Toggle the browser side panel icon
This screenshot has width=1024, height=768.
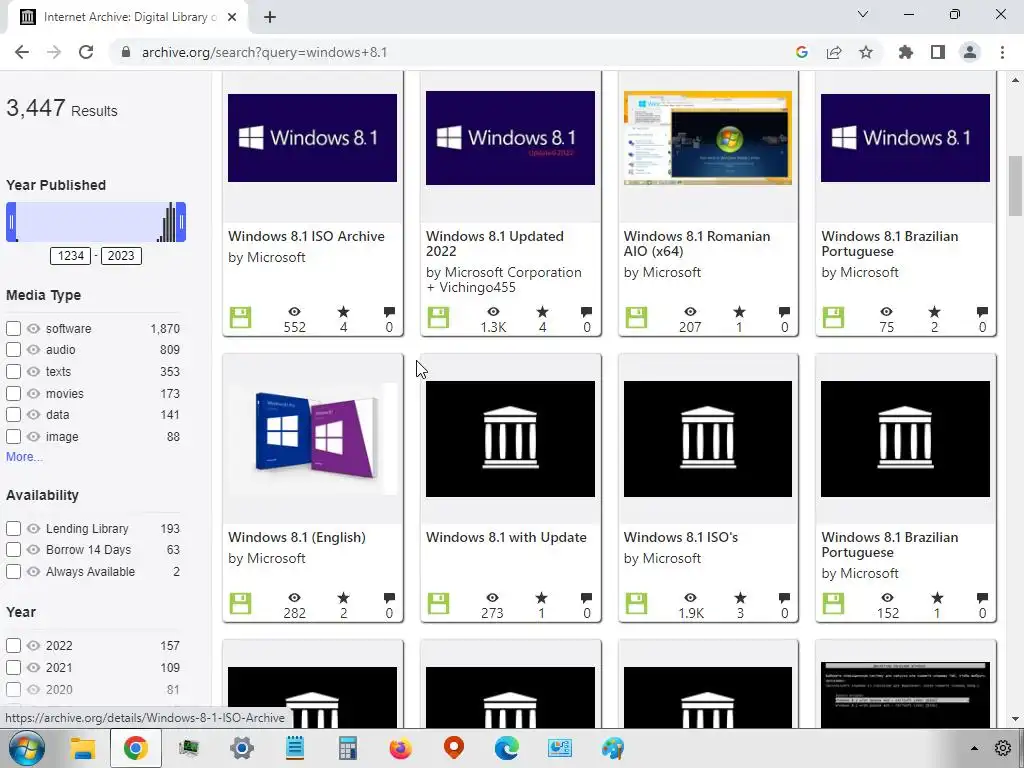[938, 52]
